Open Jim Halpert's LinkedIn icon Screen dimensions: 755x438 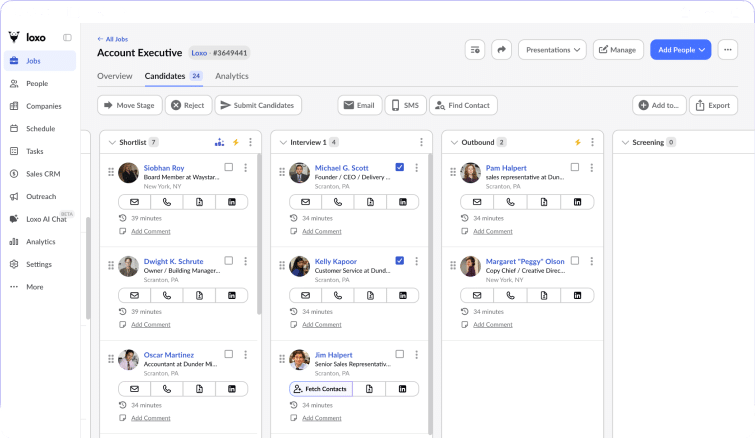402,389
